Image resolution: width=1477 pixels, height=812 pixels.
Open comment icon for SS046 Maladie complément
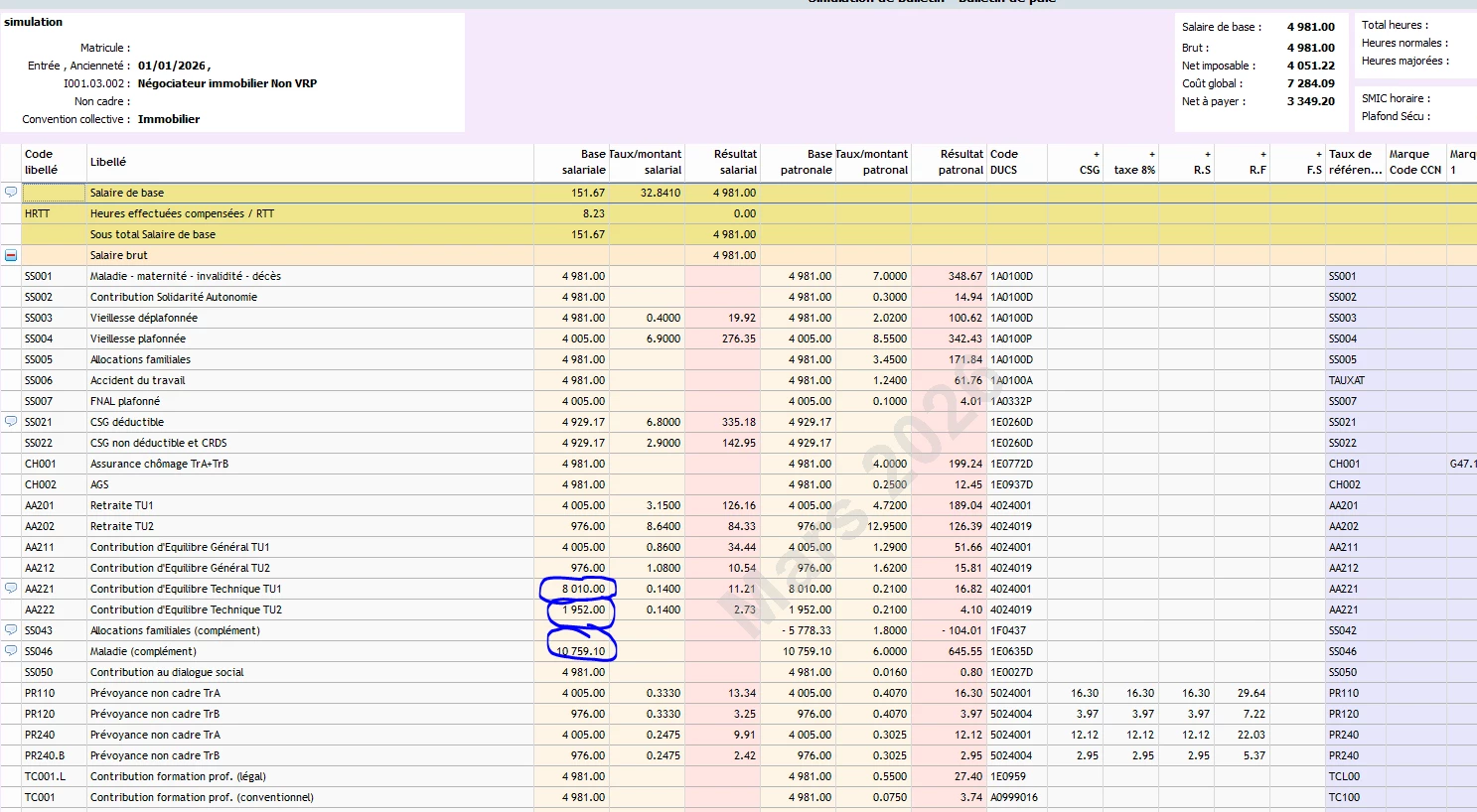(x=11, y=651)
